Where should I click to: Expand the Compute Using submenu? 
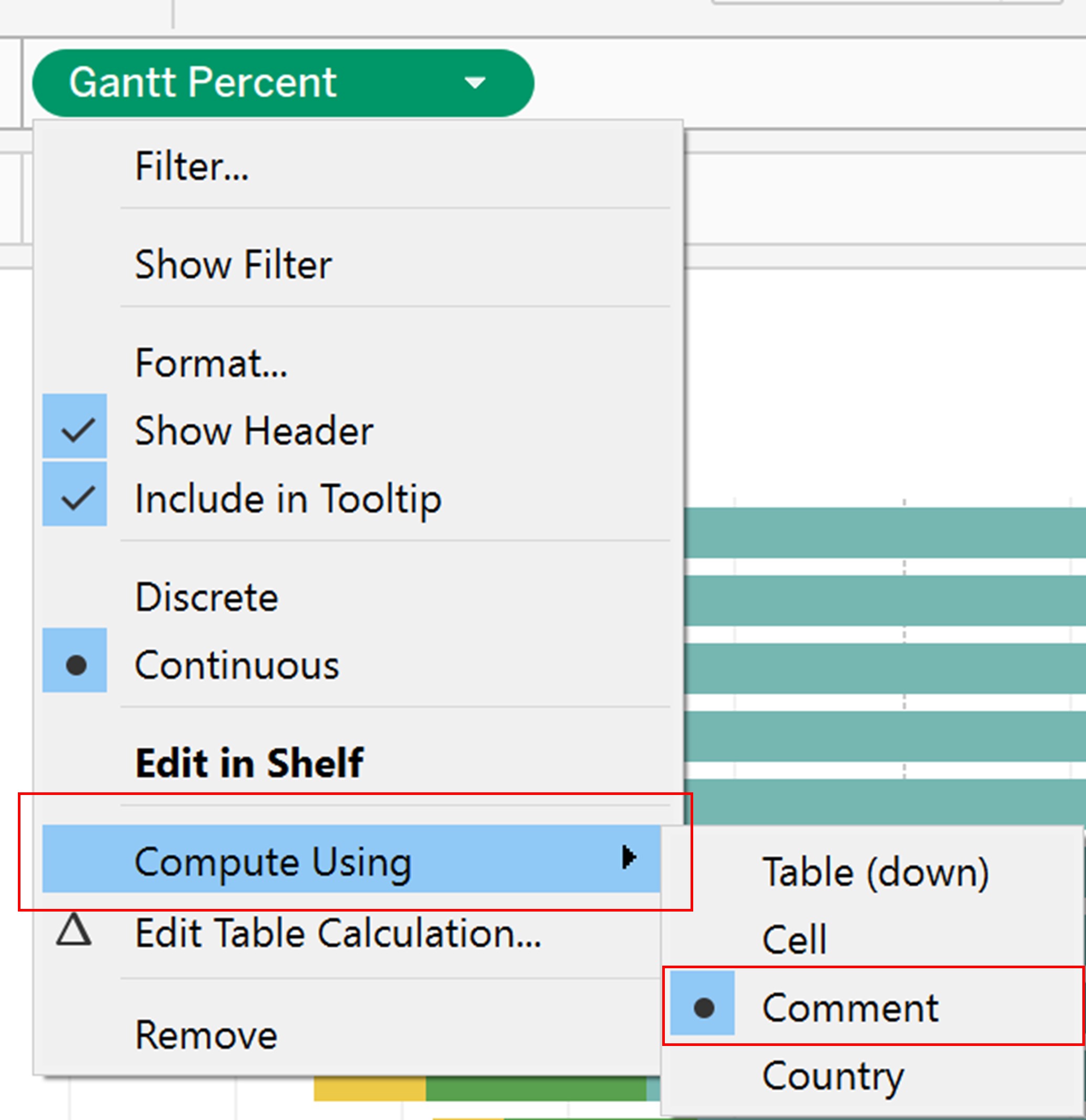click(x=273, y=862)
